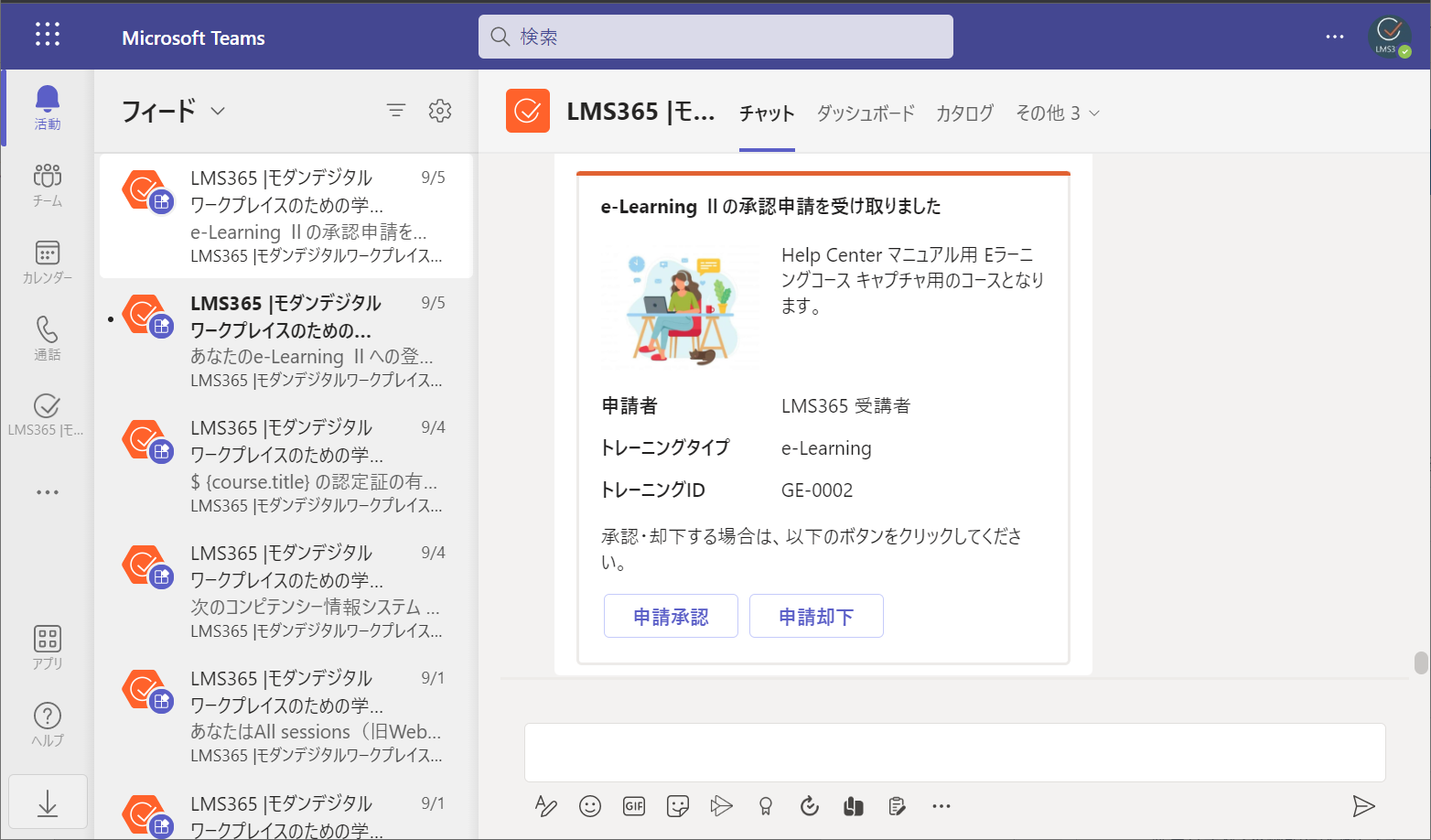This screenshot has height=840, width=1431.
Task: Open the sticker picker
Action: click(x=678, y=806)
